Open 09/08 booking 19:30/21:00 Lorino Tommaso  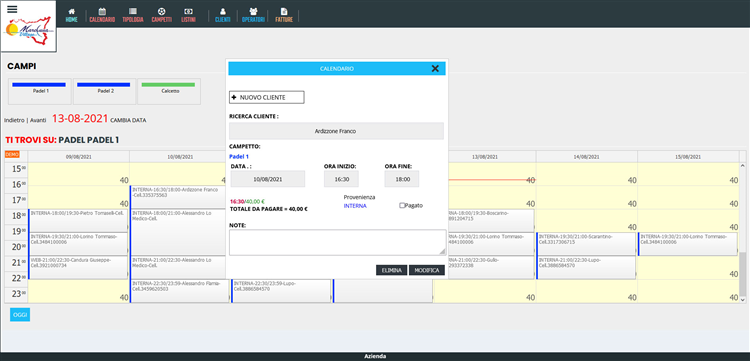tap(78, 244)
